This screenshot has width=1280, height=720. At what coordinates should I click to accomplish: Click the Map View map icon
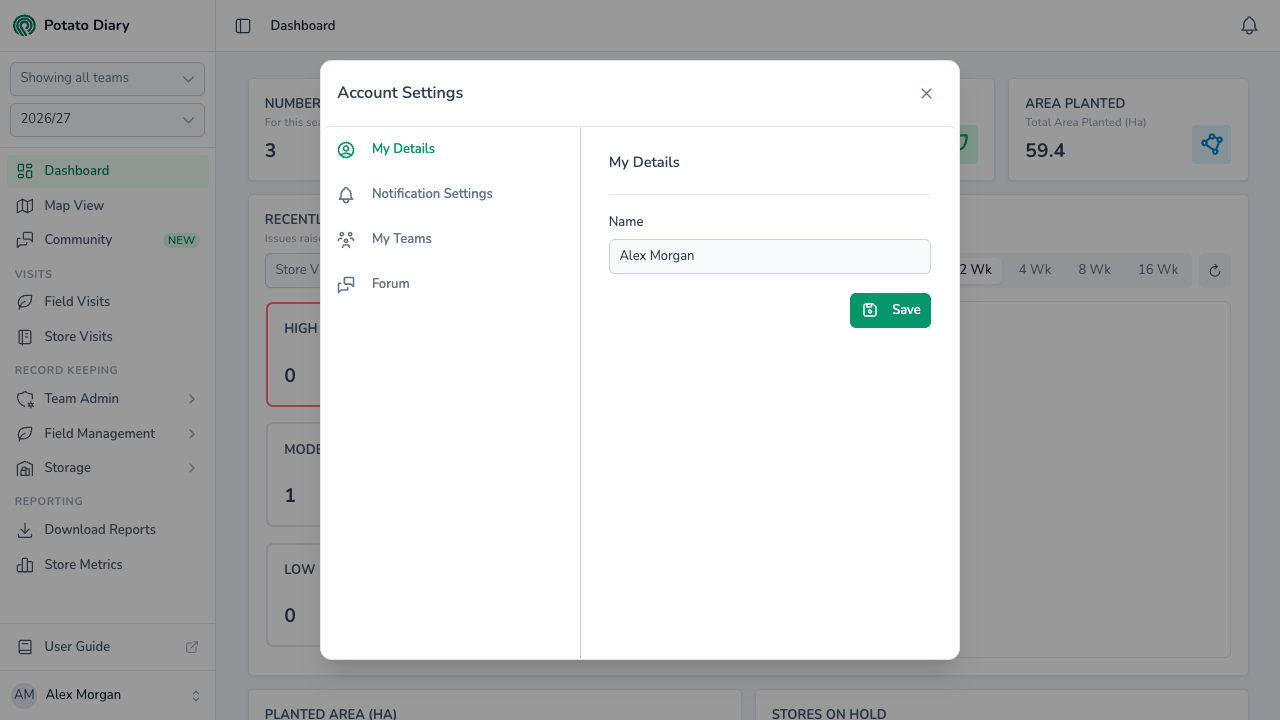(x=25, y=206)
